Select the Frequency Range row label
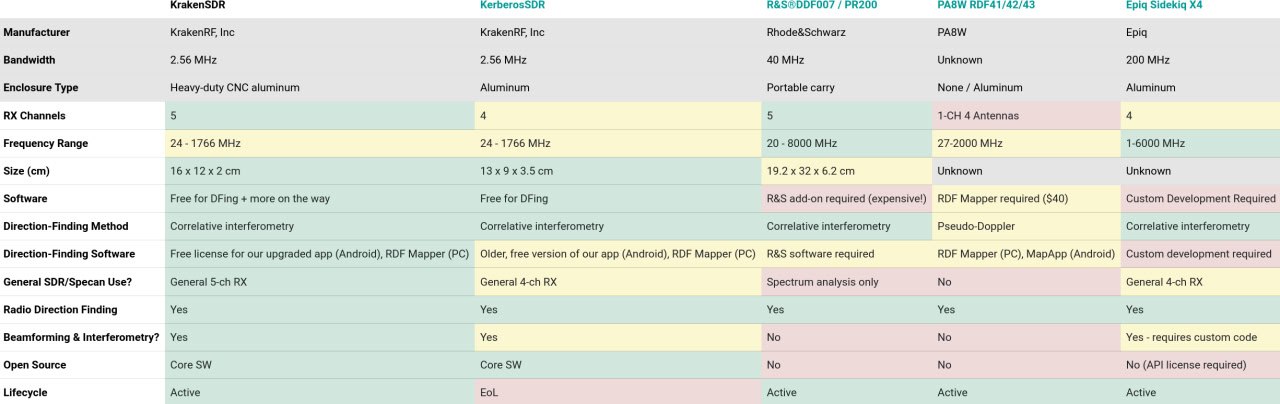This screenshot has height=404, width=1280. point(46,144)
